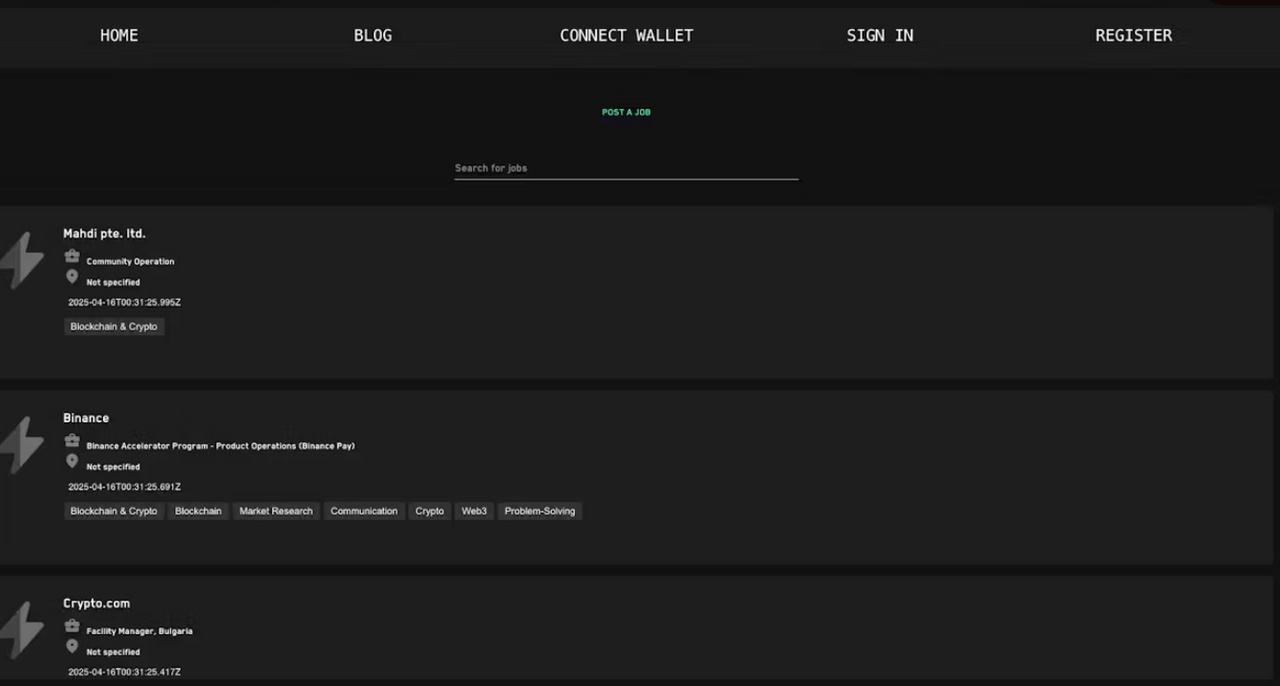Click Blockchain & Crypto tag on Mahdi listing
The width and height of the screenshot is (1280, 686).
click(x=114, y=327)
